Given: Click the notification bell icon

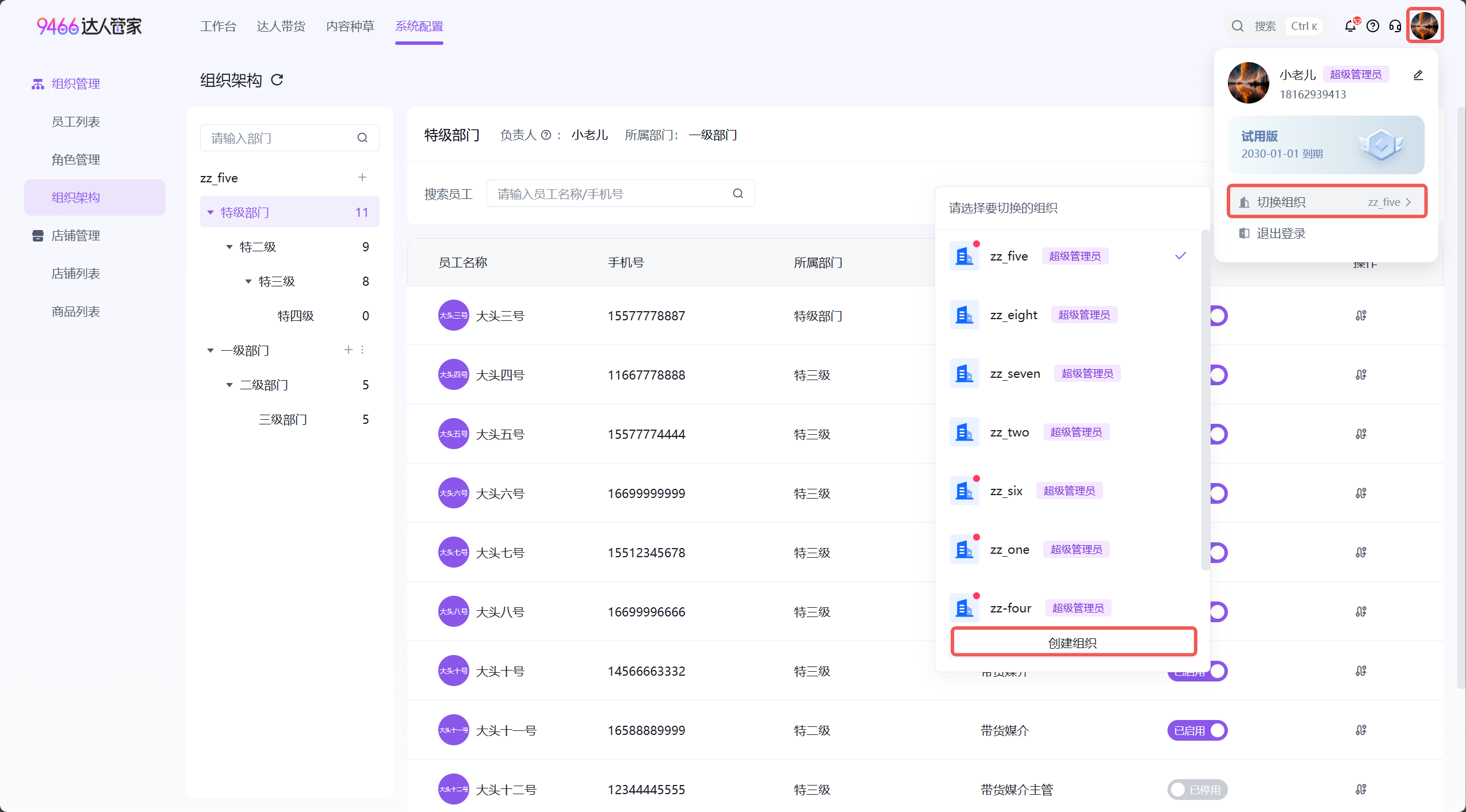Looking at the screenshot, I should click(x=1350, y=26).
